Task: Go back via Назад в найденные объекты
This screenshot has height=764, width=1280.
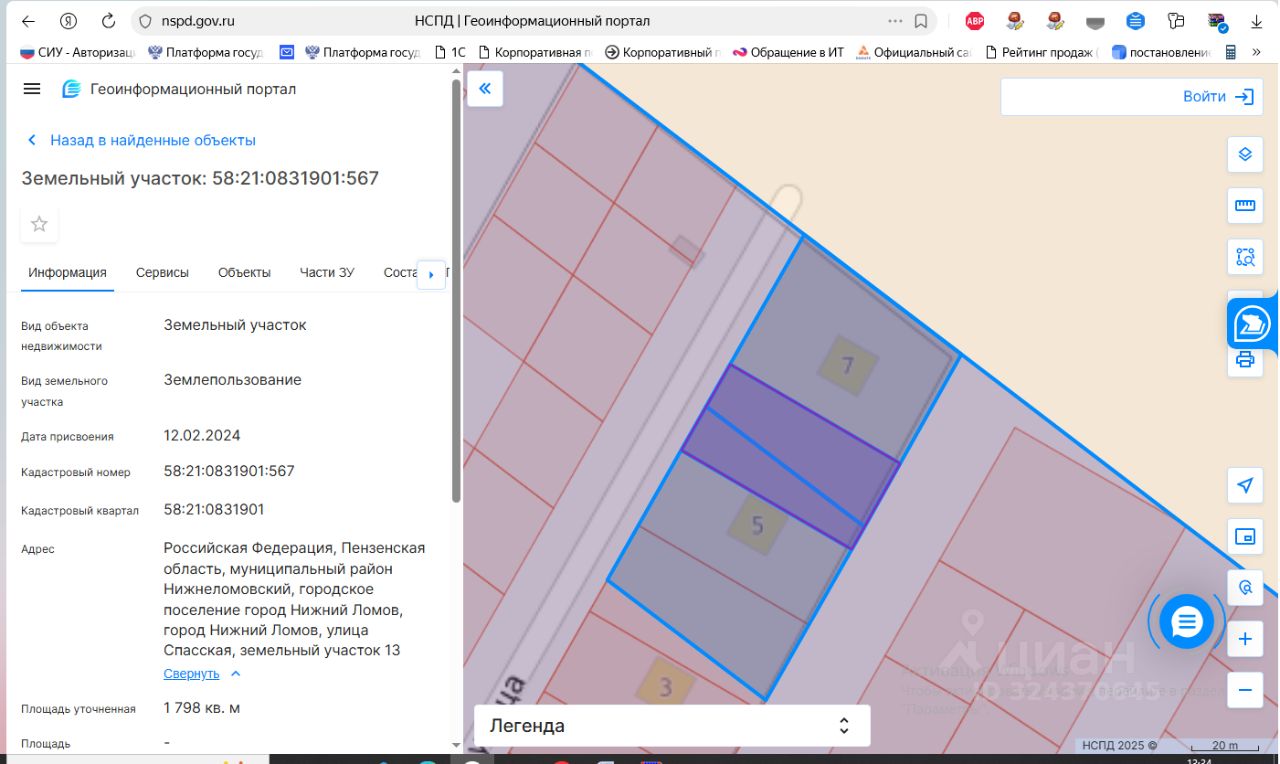Action: [x=141, y=140]
